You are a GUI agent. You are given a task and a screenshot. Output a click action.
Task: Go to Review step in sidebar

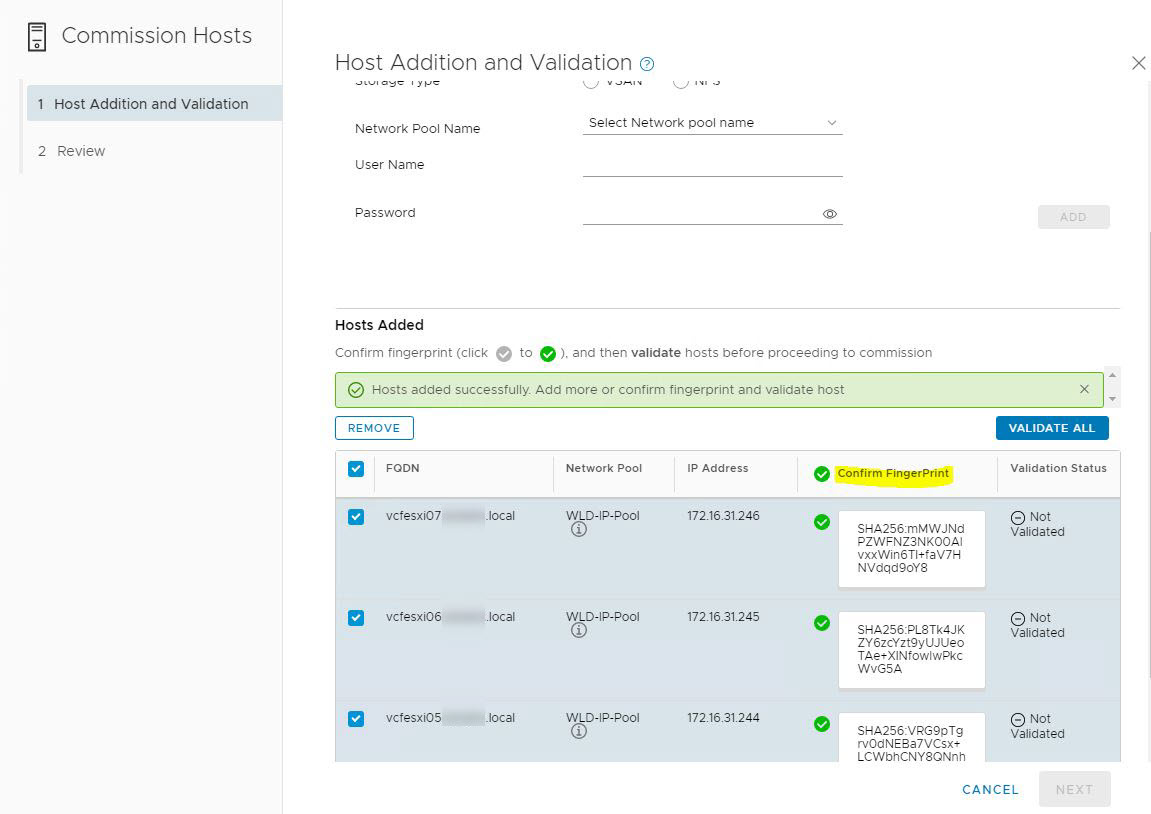point(81,151)
